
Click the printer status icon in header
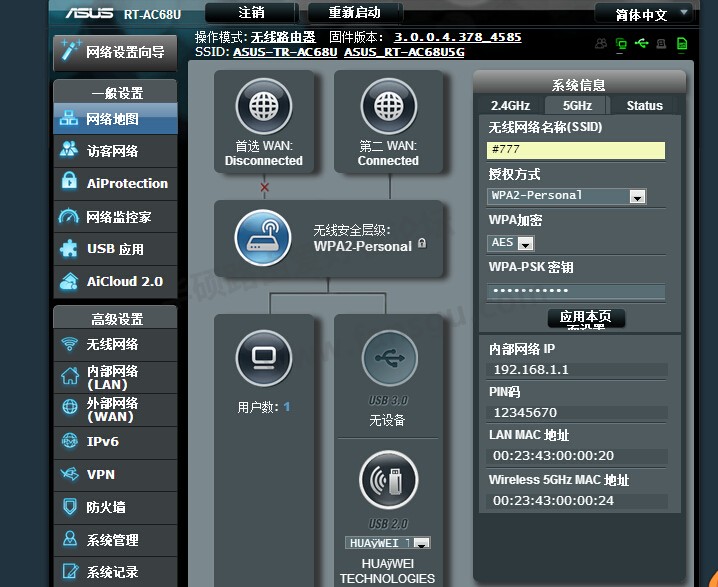coord(661,43)
